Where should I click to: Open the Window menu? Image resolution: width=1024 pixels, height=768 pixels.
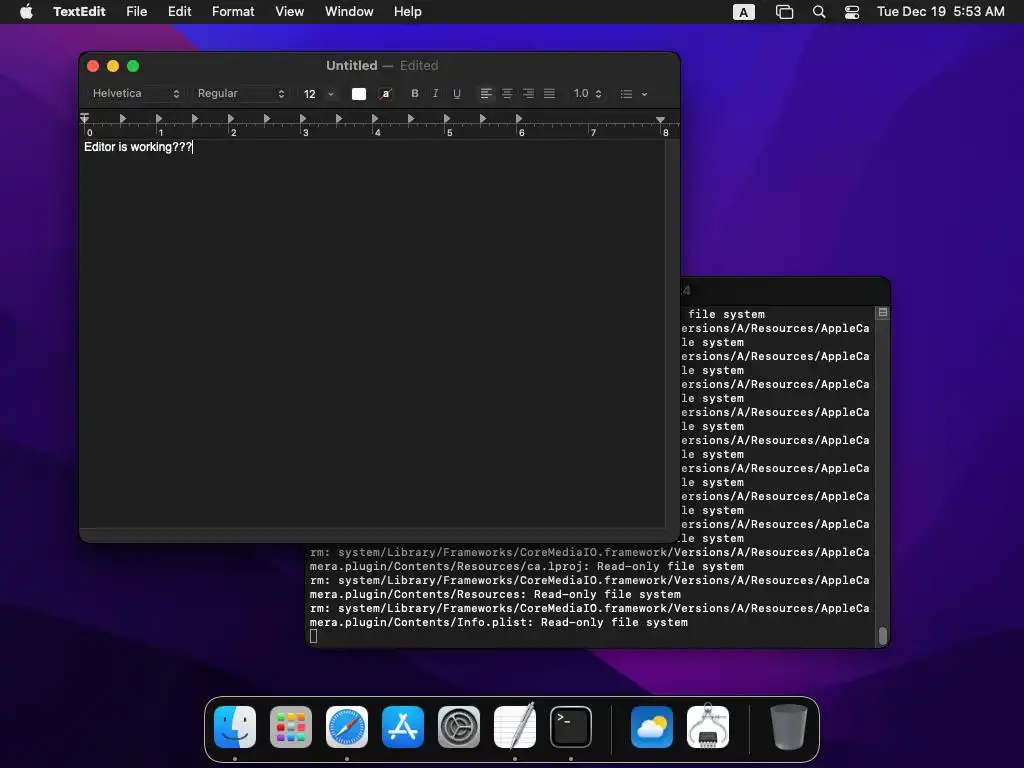tap(349, 12)
